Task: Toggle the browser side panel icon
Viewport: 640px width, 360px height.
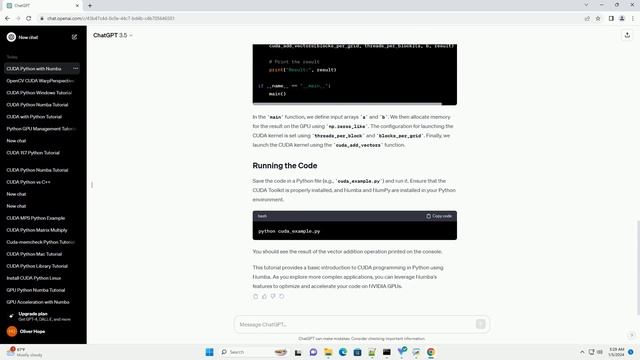Action: [x=611, y=18]
